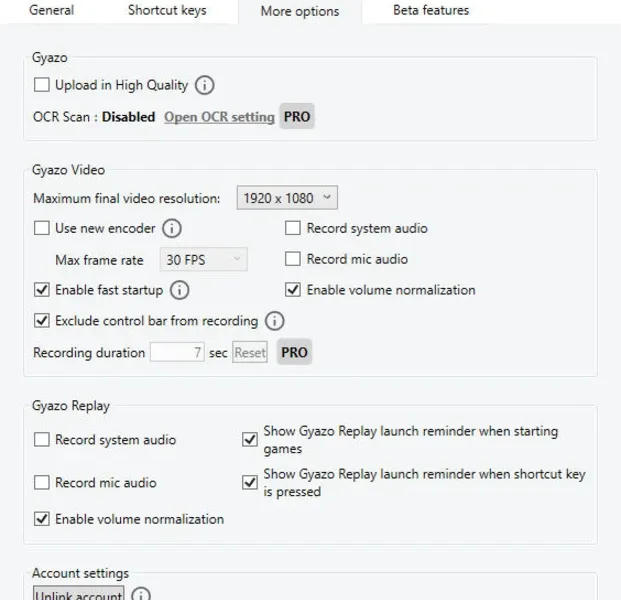This screenshot has height=600, width=621.
Task: Tick Record system audio under Gyazo Video
Action: (x=293, y=228)
